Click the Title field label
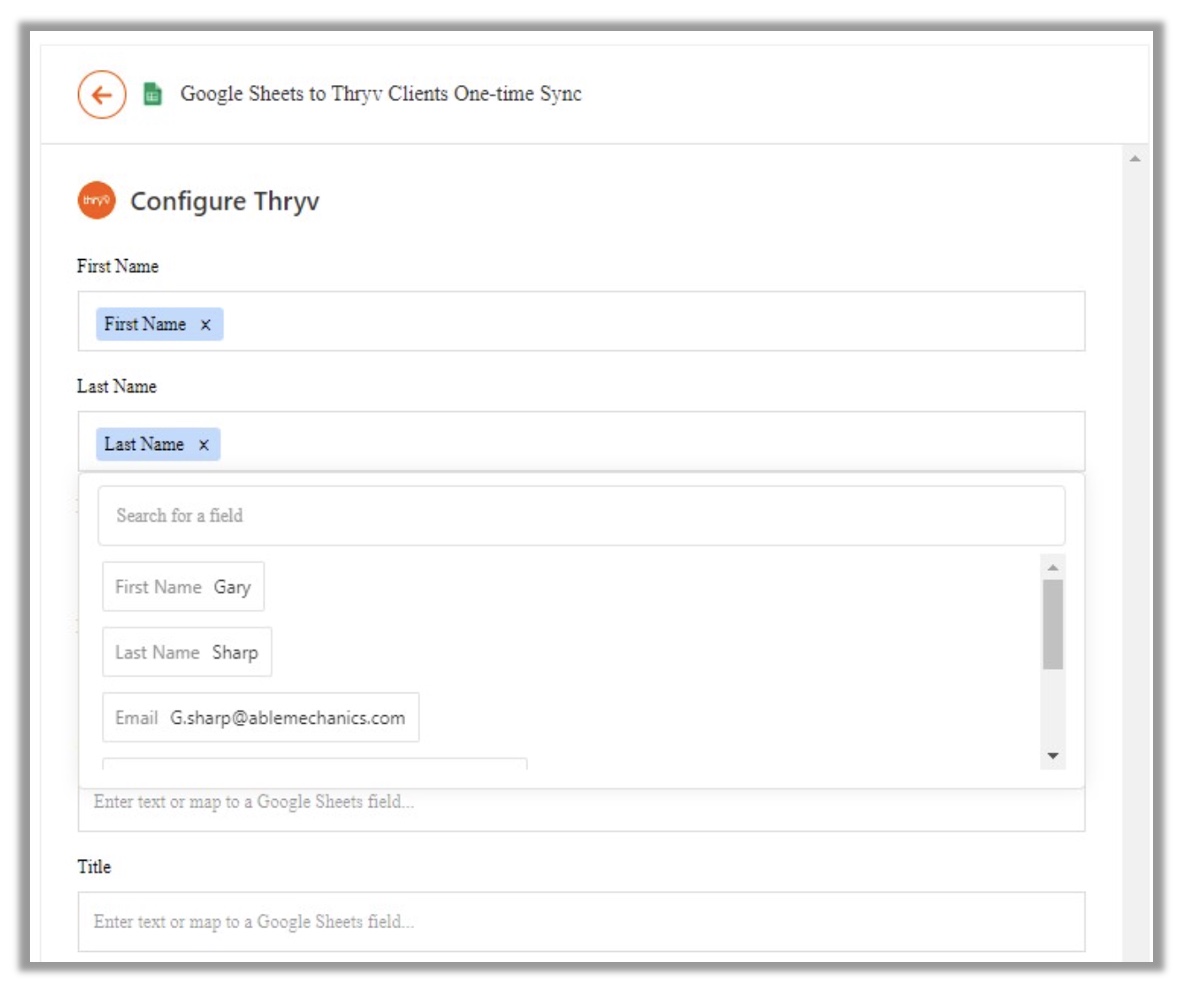The width and height of the screenshot is (1186, 988). pos(94,867)
